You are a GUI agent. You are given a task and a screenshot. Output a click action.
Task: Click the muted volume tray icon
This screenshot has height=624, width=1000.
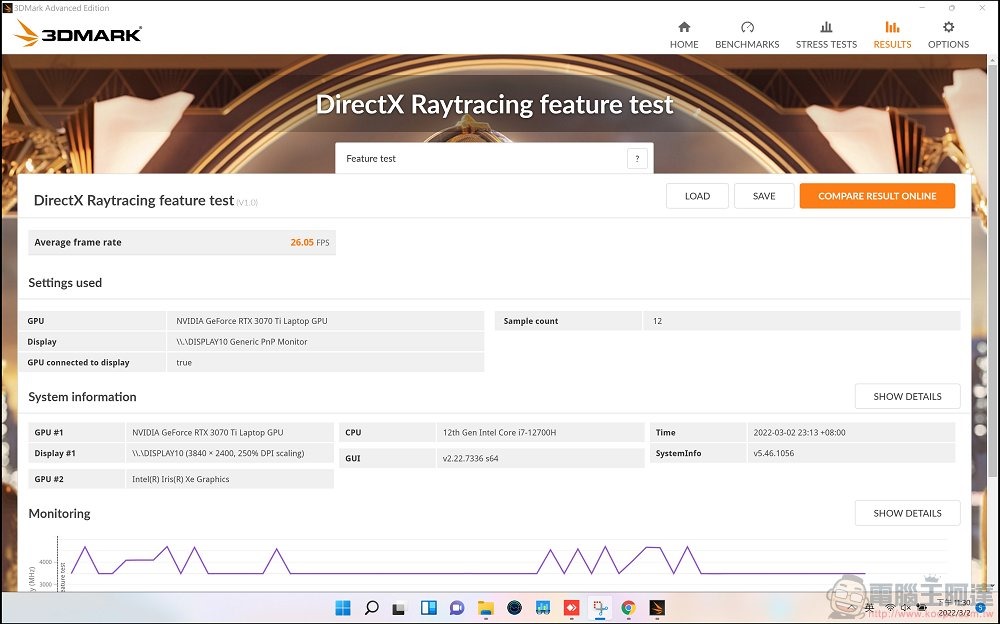tap(905, 607)
